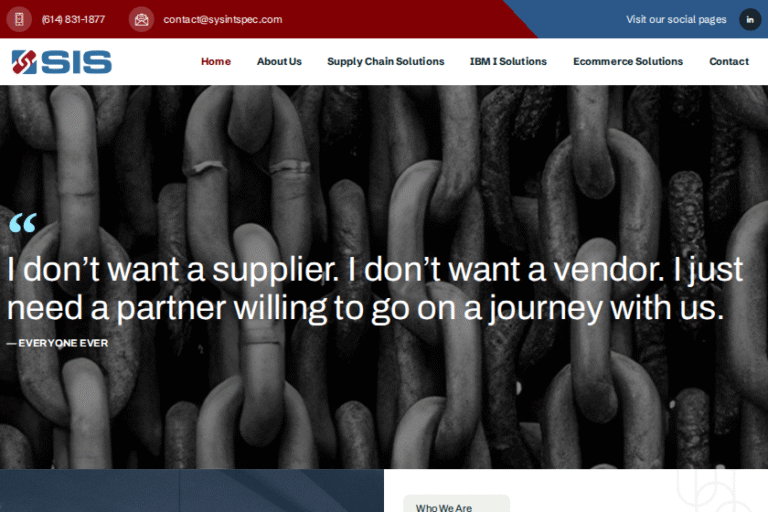768x512 pixels.
Task: Click the email envelope icon
Action: click(141, 20)
